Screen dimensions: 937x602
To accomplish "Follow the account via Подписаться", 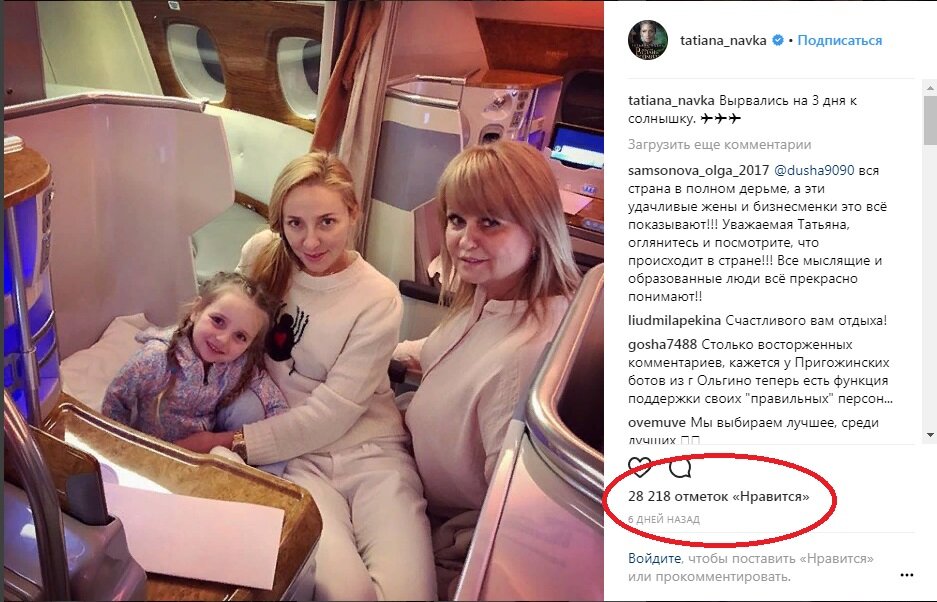I will click(x=840, y=41).
